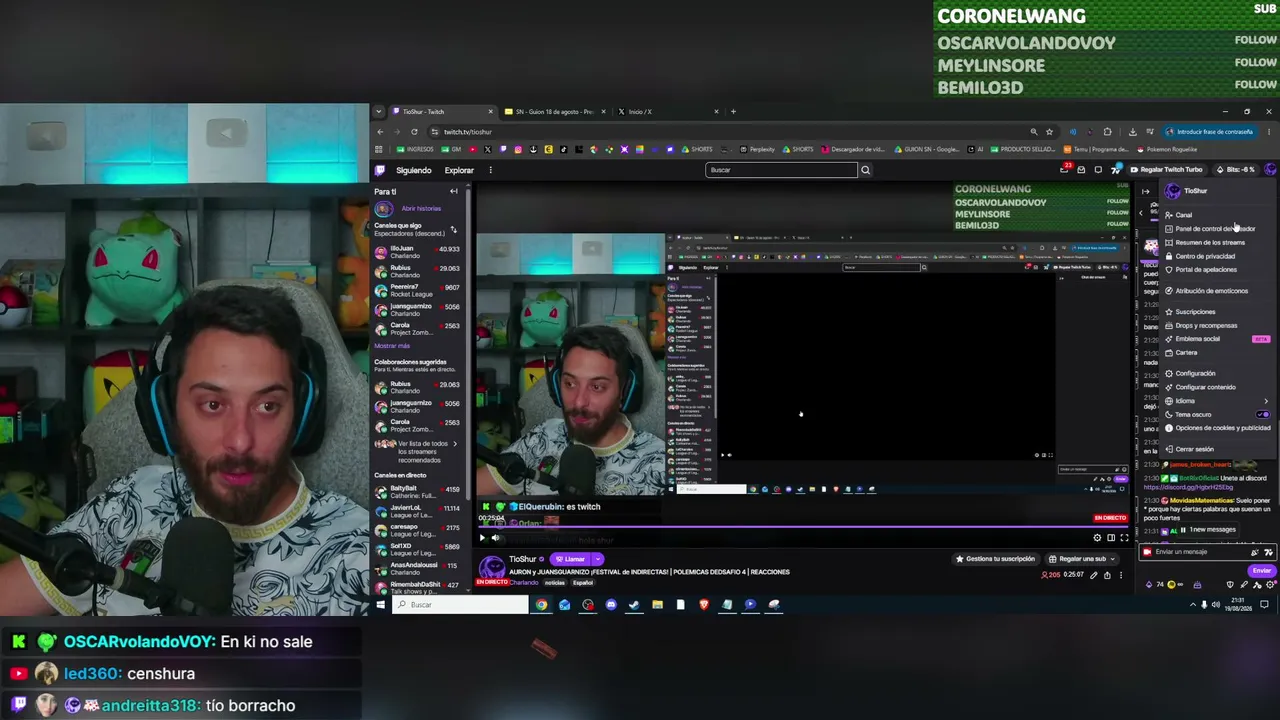The width and height of the screenshot is (1280, 720).
Task: Enter fullscreen on the video player
Action: pyautogui.click(x=1123, y=538)
